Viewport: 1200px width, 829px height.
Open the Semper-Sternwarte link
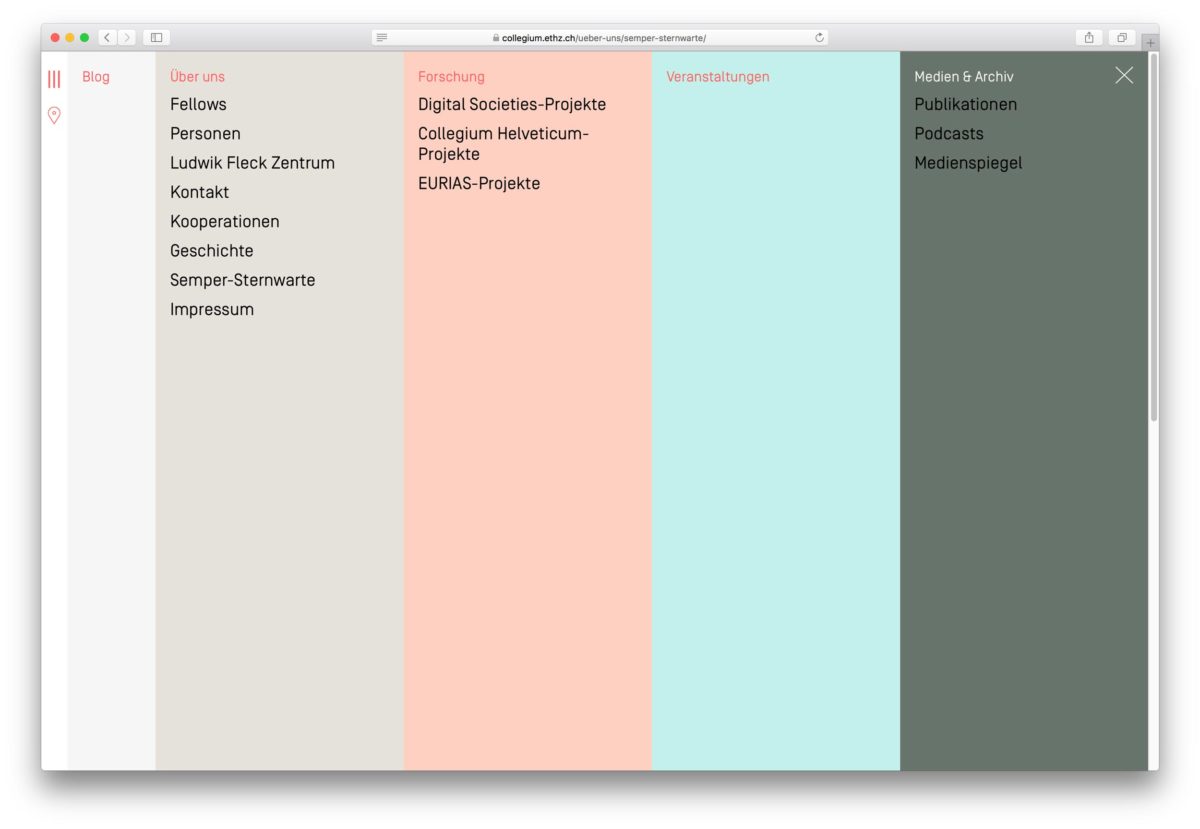click(x=242, y=280)
